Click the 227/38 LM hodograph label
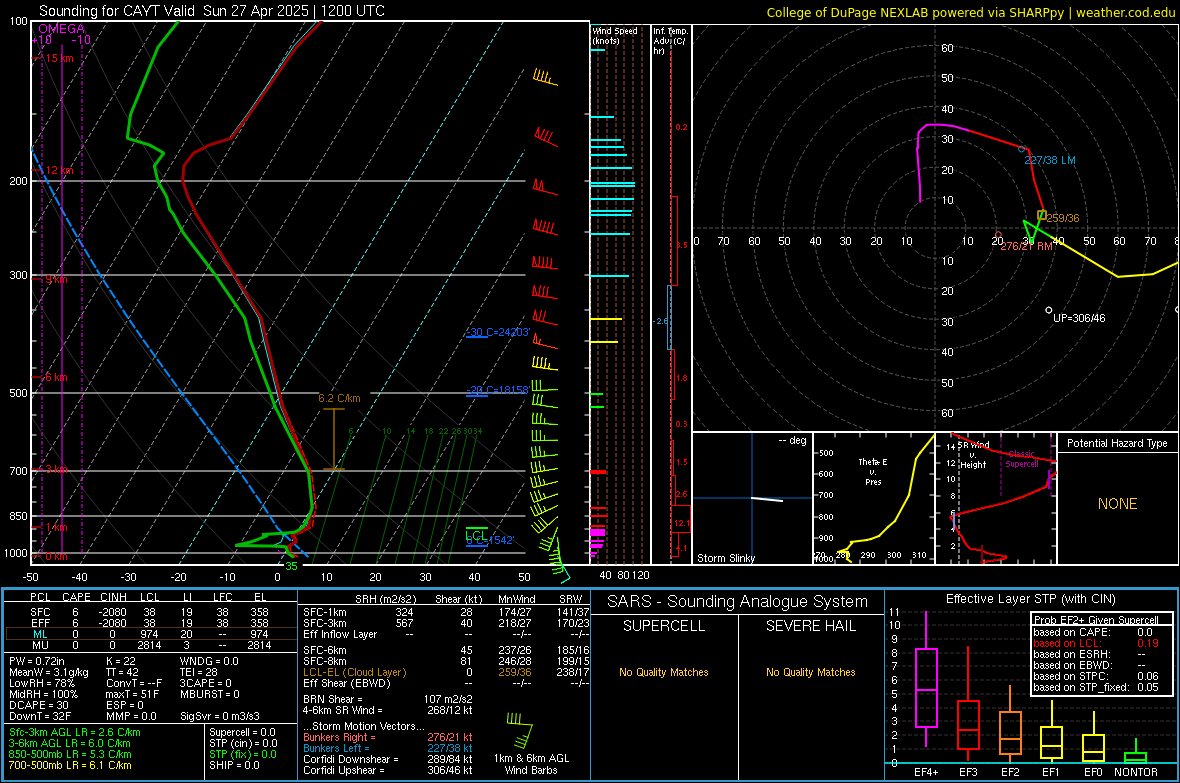 pos(1050,160)
